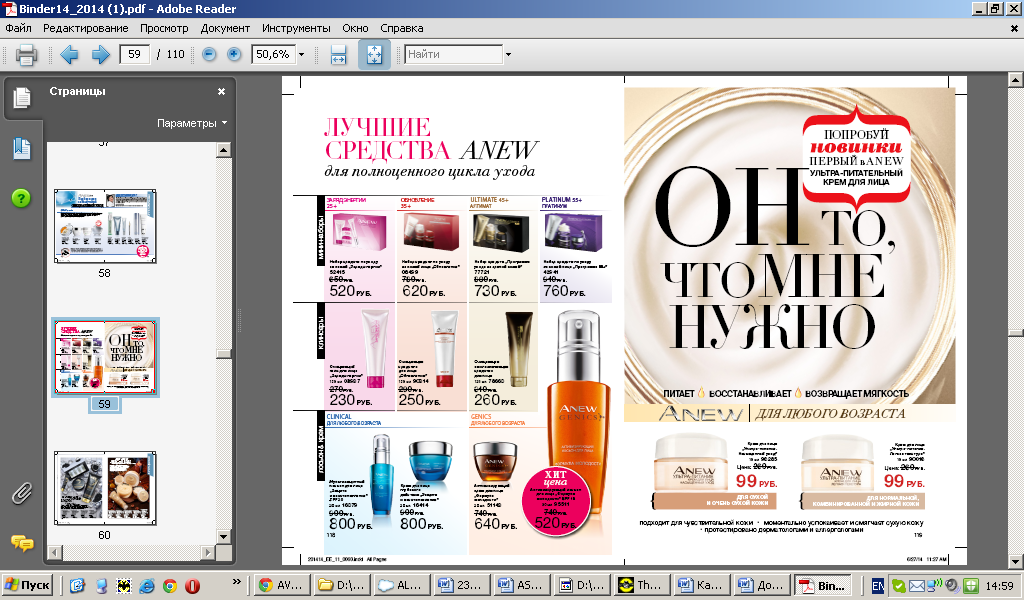The width and height of the screenshot is (1024, 600).
Task: Click the zoom value field showing 50,6%
Action: click(274, 54)
